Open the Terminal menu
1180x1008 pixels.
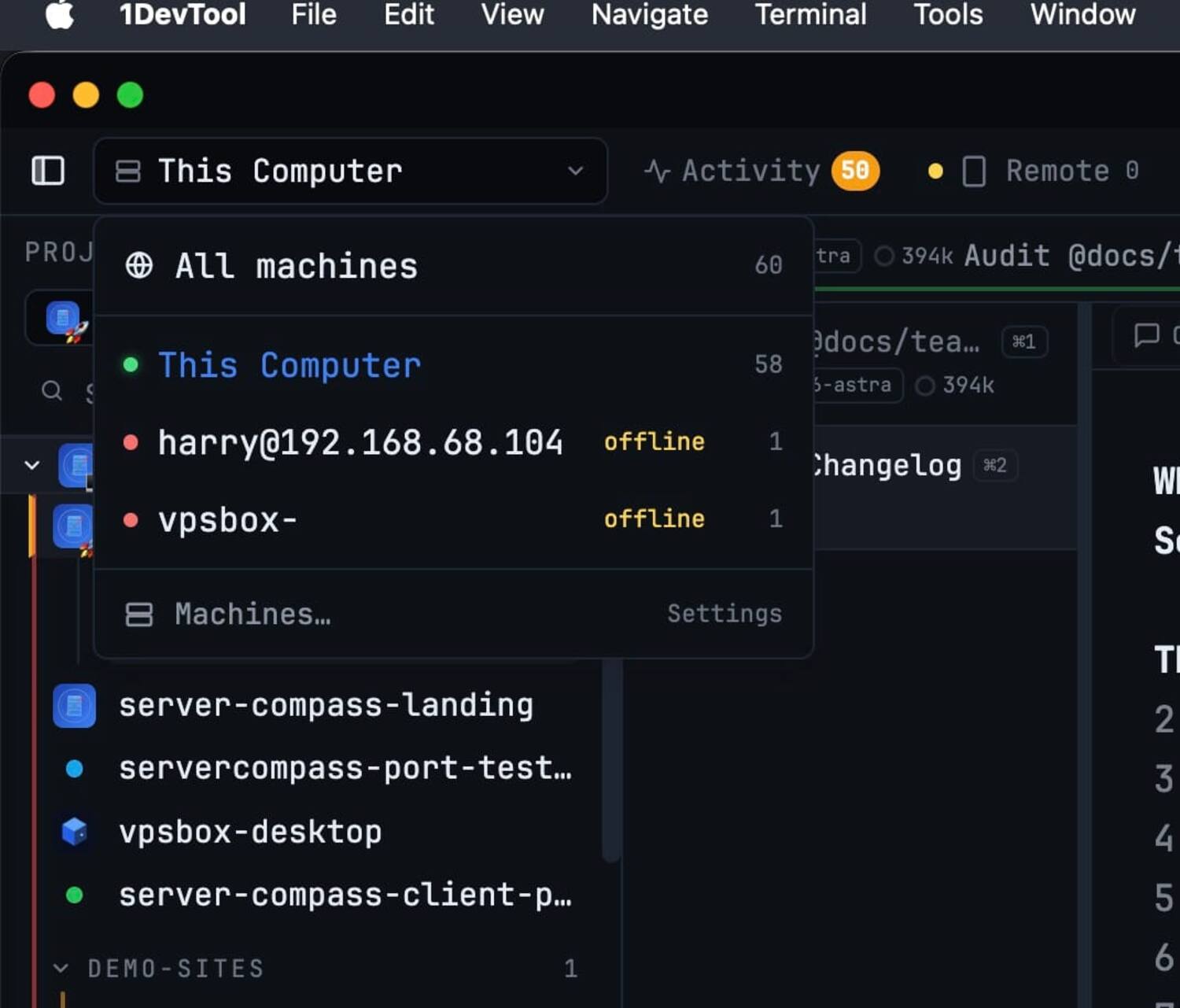(x=811, y=15)
